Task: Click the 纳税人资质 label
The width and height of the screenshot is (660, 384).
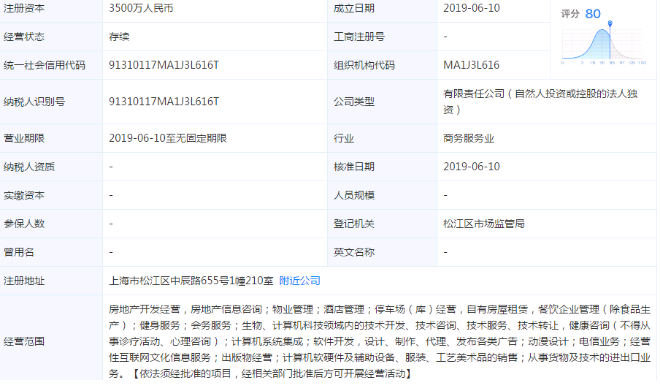Action: 29,167
